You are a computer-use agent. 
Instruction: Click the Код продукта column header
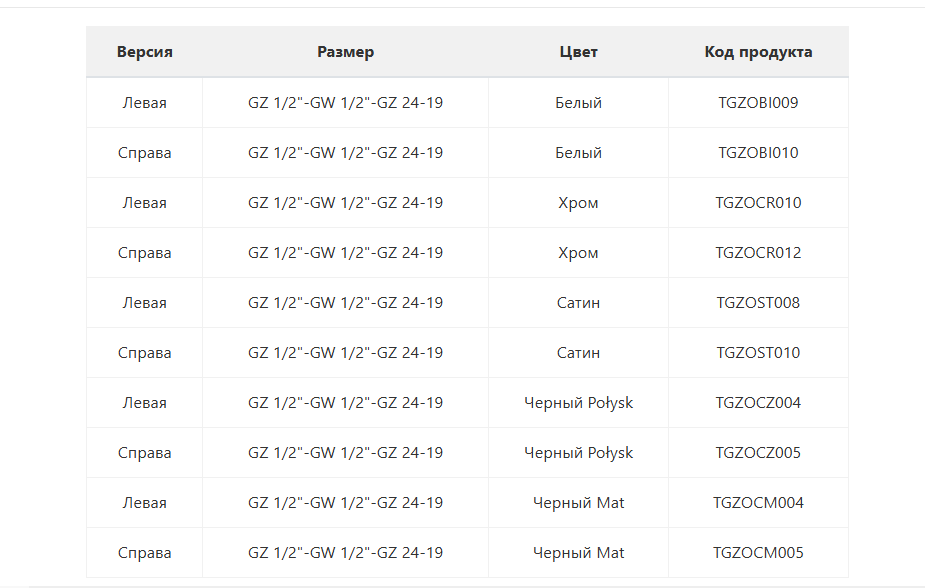pyautogui.click(x=758, y=52)
